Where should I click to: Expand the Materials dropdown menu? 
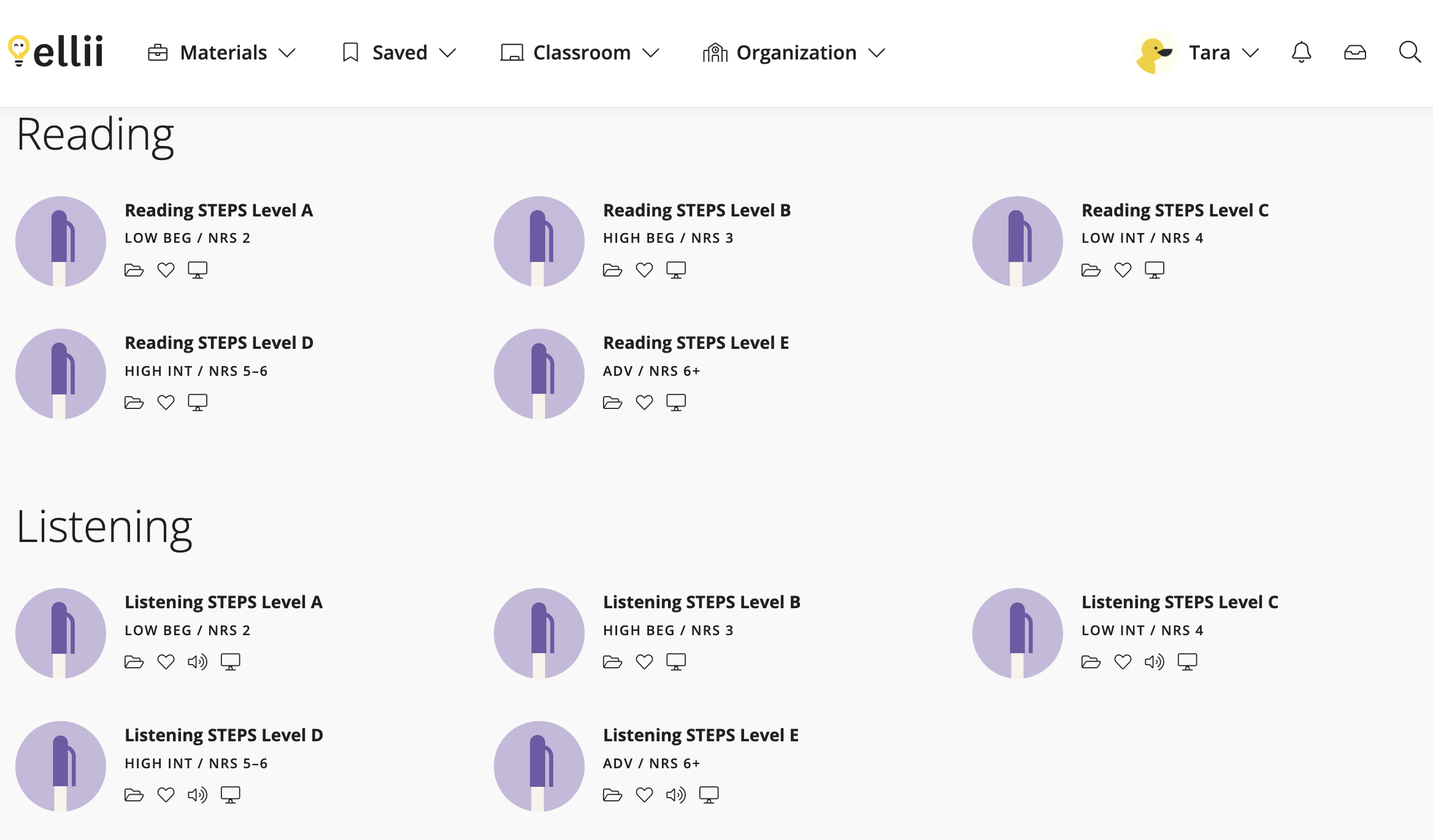point(222,53)
